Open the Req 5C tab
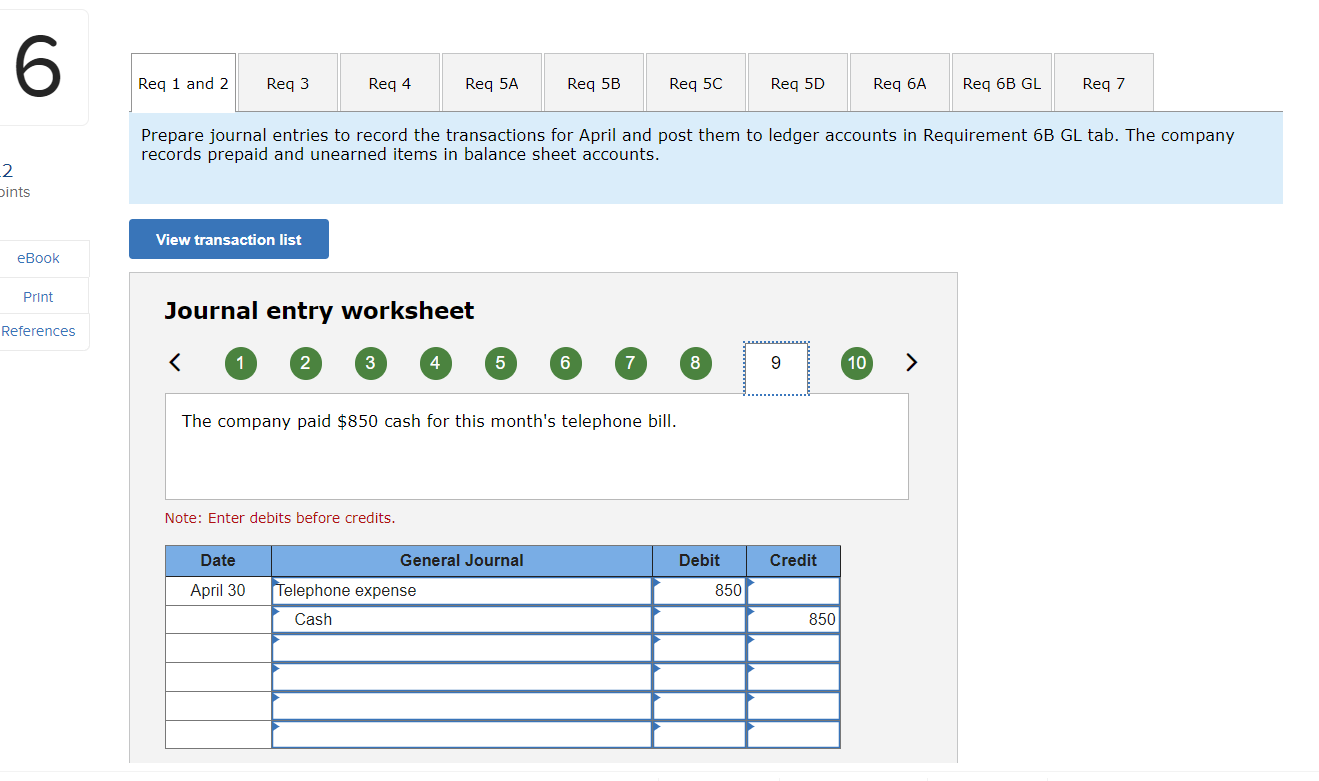 (695, 82)
